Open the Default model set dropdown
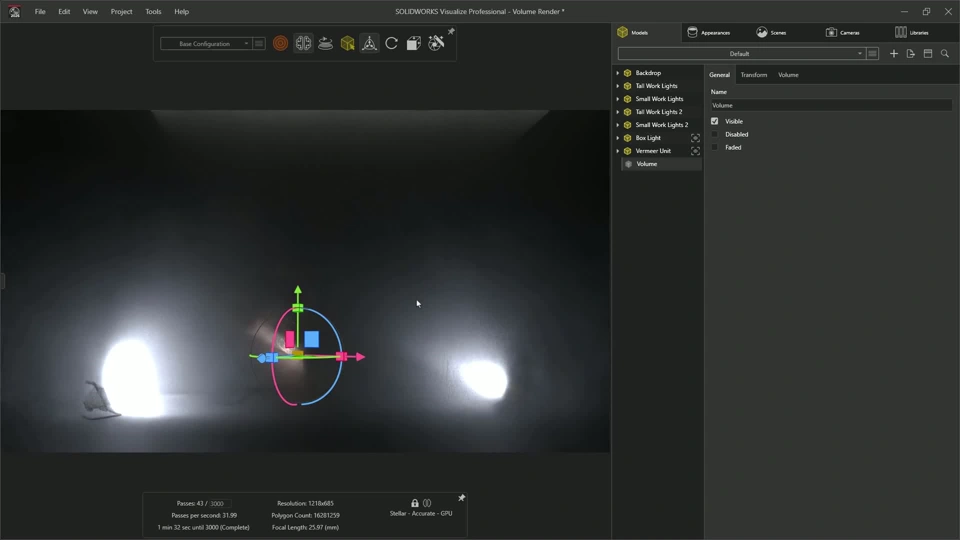This screenshot has height=540, width=960. coord(741,54)
